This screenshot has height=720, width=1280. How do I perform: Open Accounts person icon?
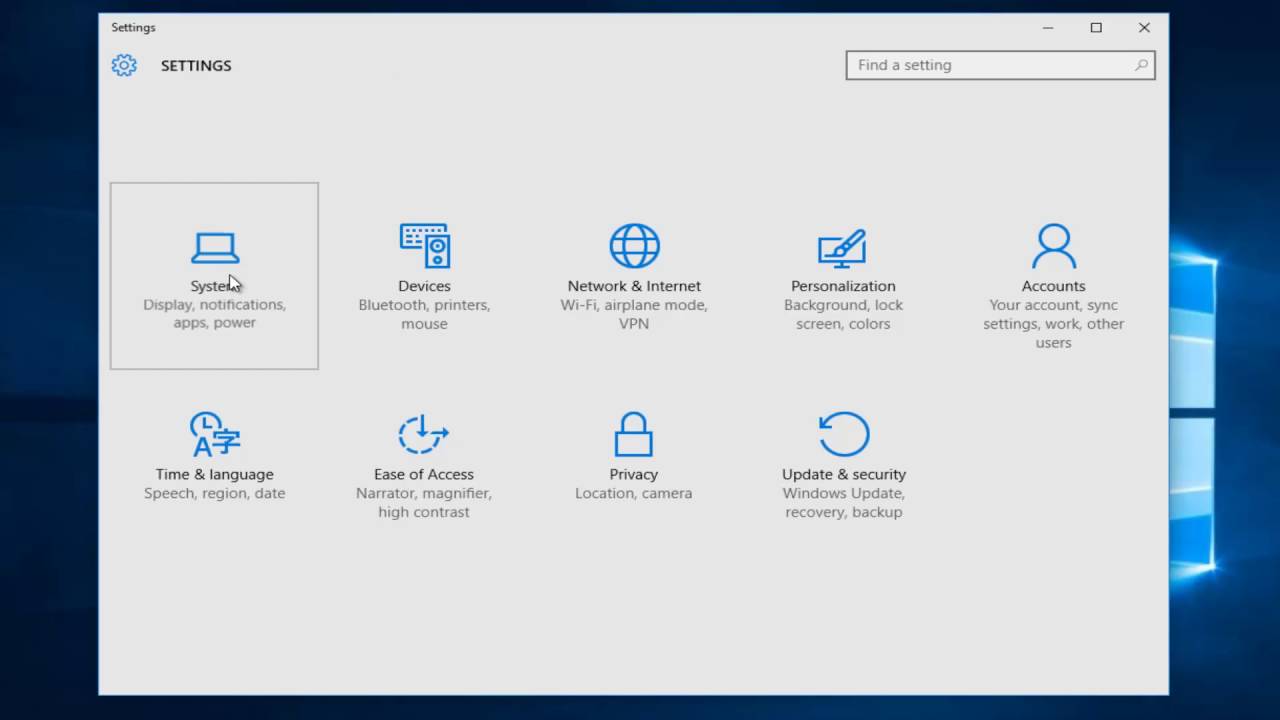1053,246
